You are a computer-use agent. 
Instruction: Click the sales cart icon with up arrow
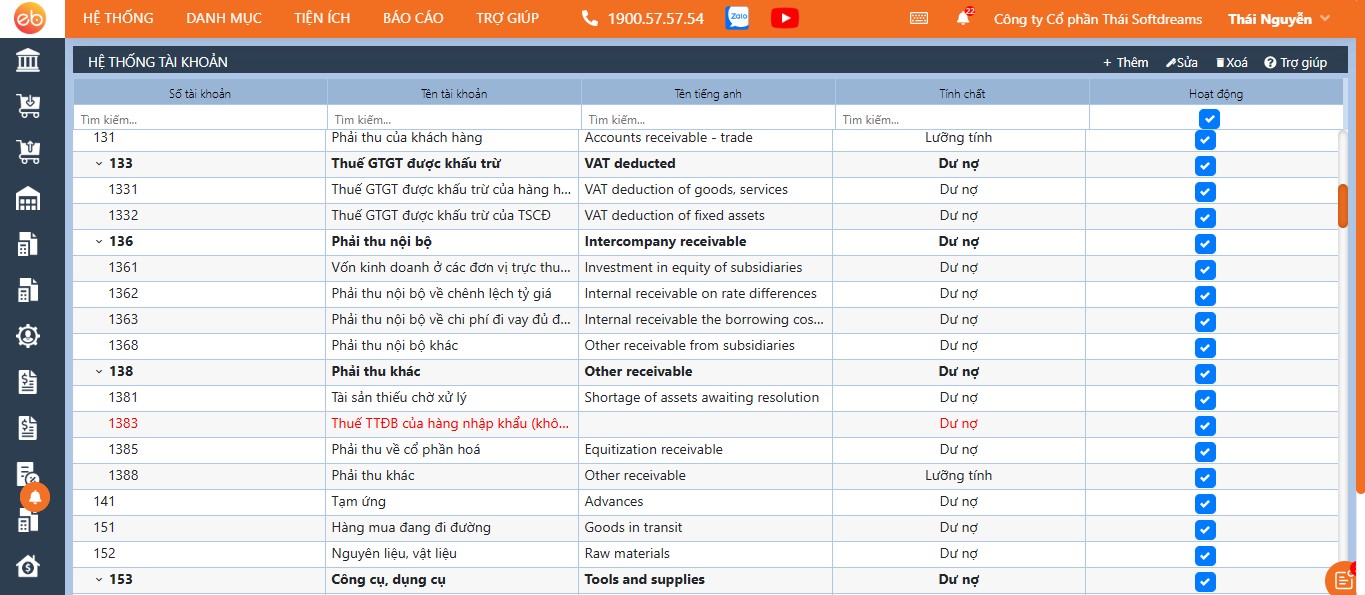[28, 151]
